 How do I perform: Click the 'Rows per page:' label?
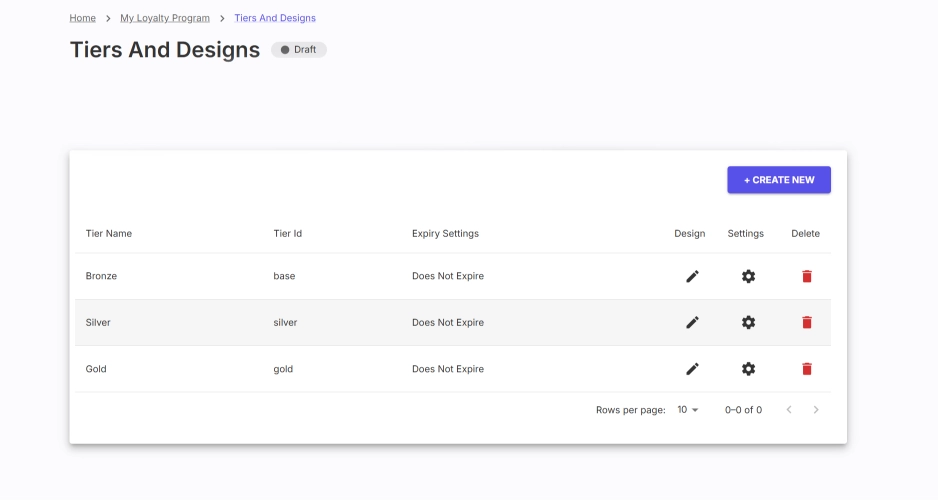(631, 410)
